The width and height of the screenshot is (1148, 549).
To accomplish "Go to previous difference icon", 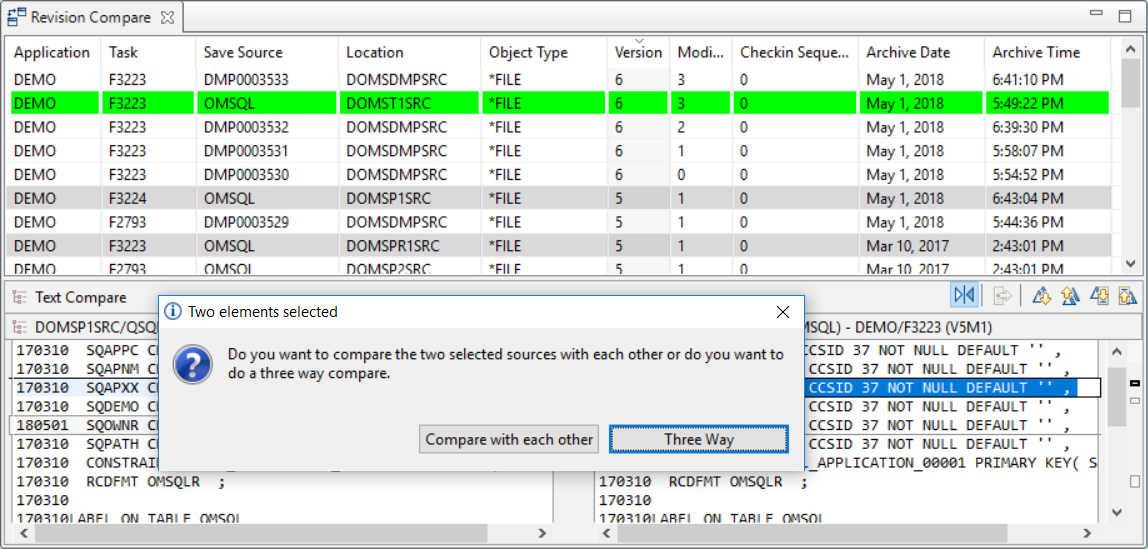I will (1070, 296).
